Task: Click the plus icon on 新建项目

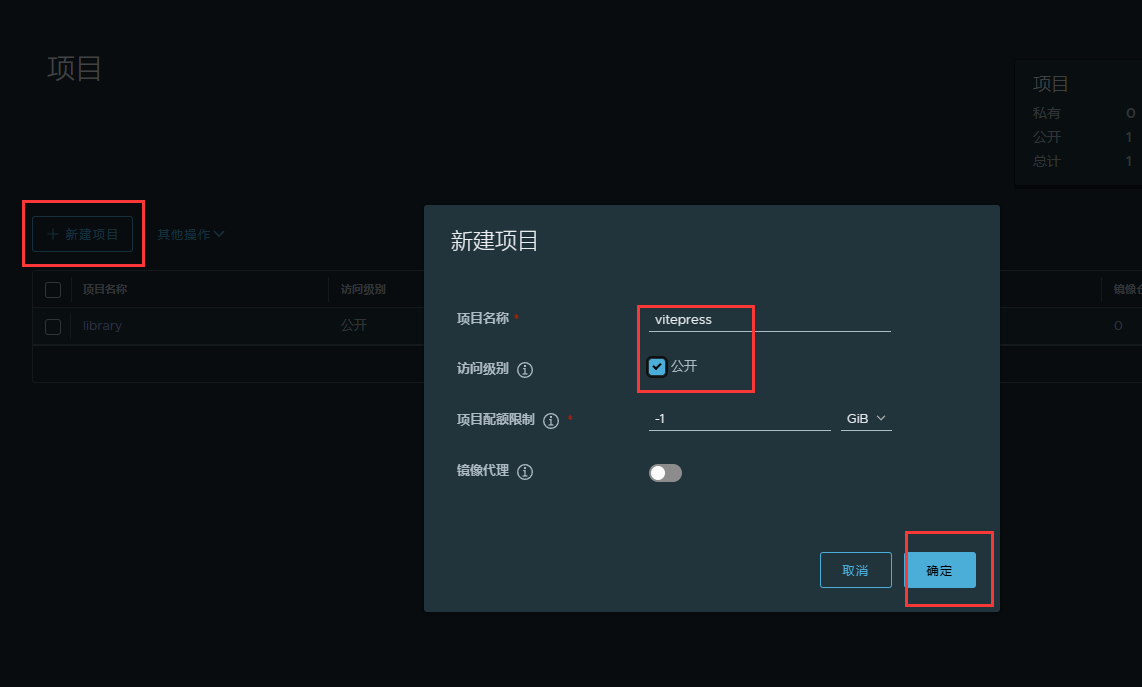Action: tap(53, 234)
